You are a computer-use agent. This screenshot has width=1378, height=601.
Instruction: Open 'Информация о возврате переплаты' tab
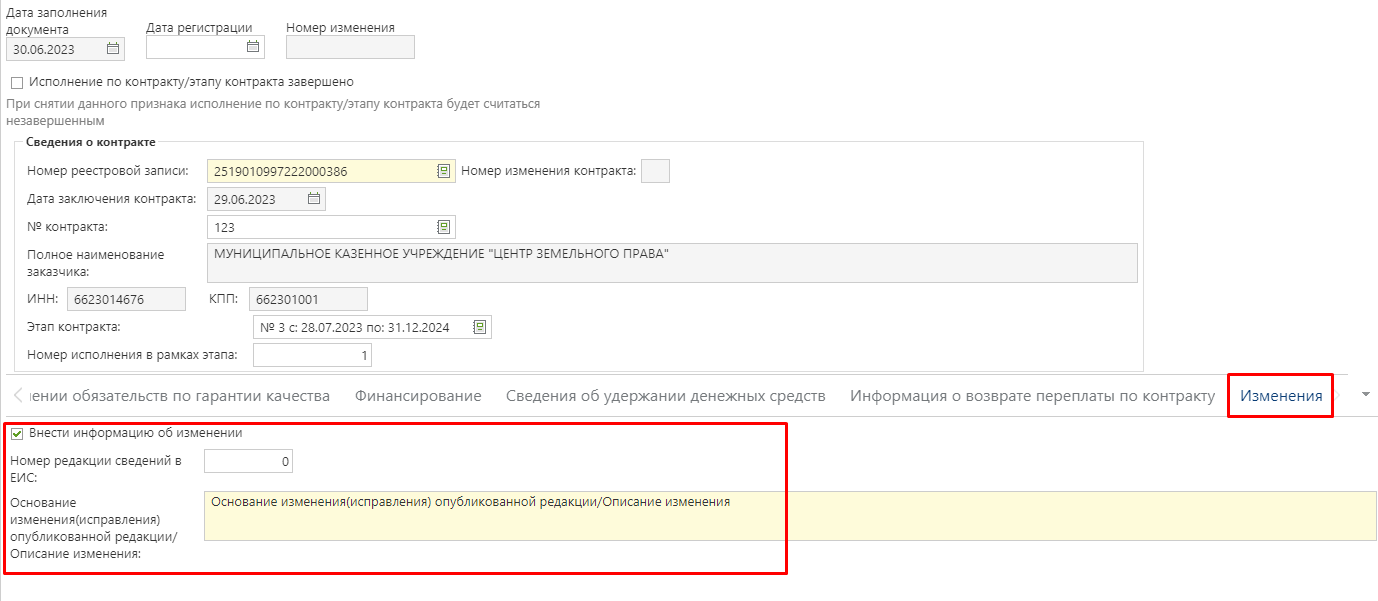1032,396
